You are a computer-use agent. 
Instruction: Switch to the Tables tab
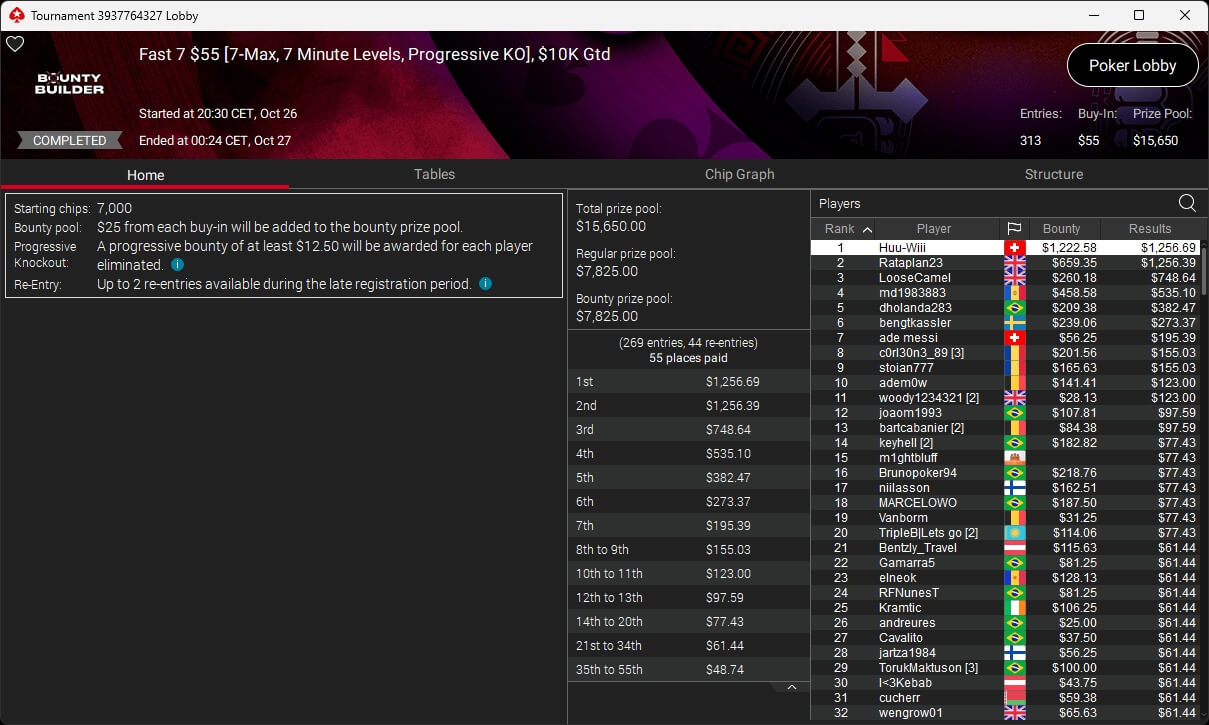[x=434, y=174]
